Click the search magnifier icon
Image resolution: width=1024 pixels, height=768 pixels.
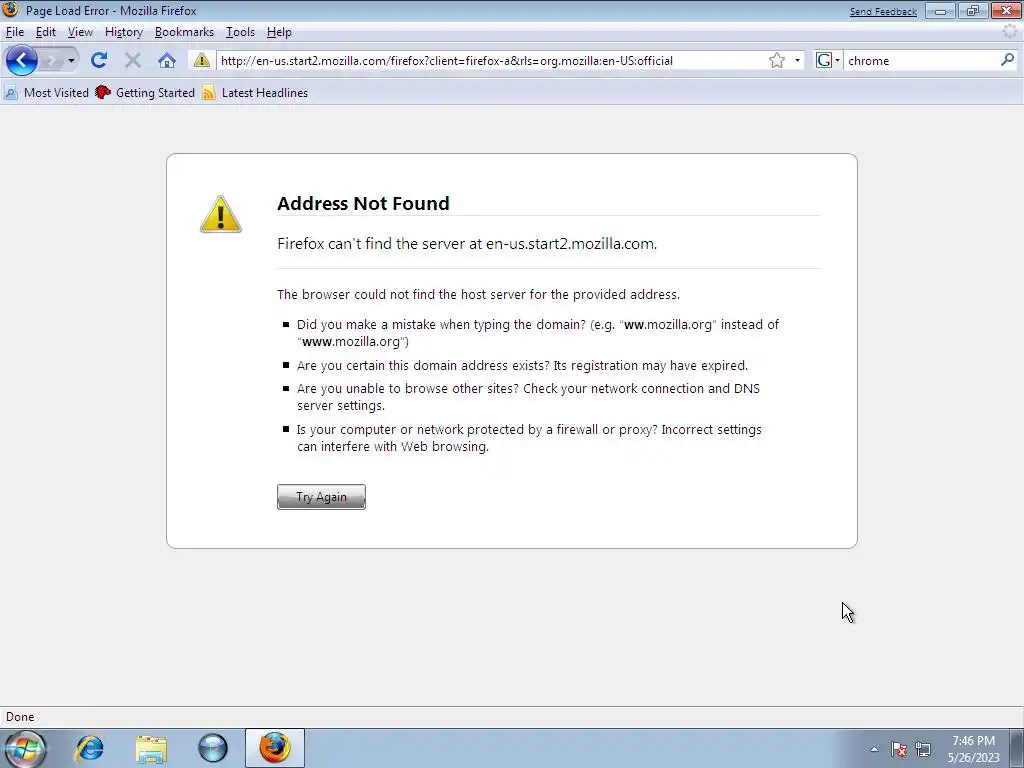(1007, 60)
